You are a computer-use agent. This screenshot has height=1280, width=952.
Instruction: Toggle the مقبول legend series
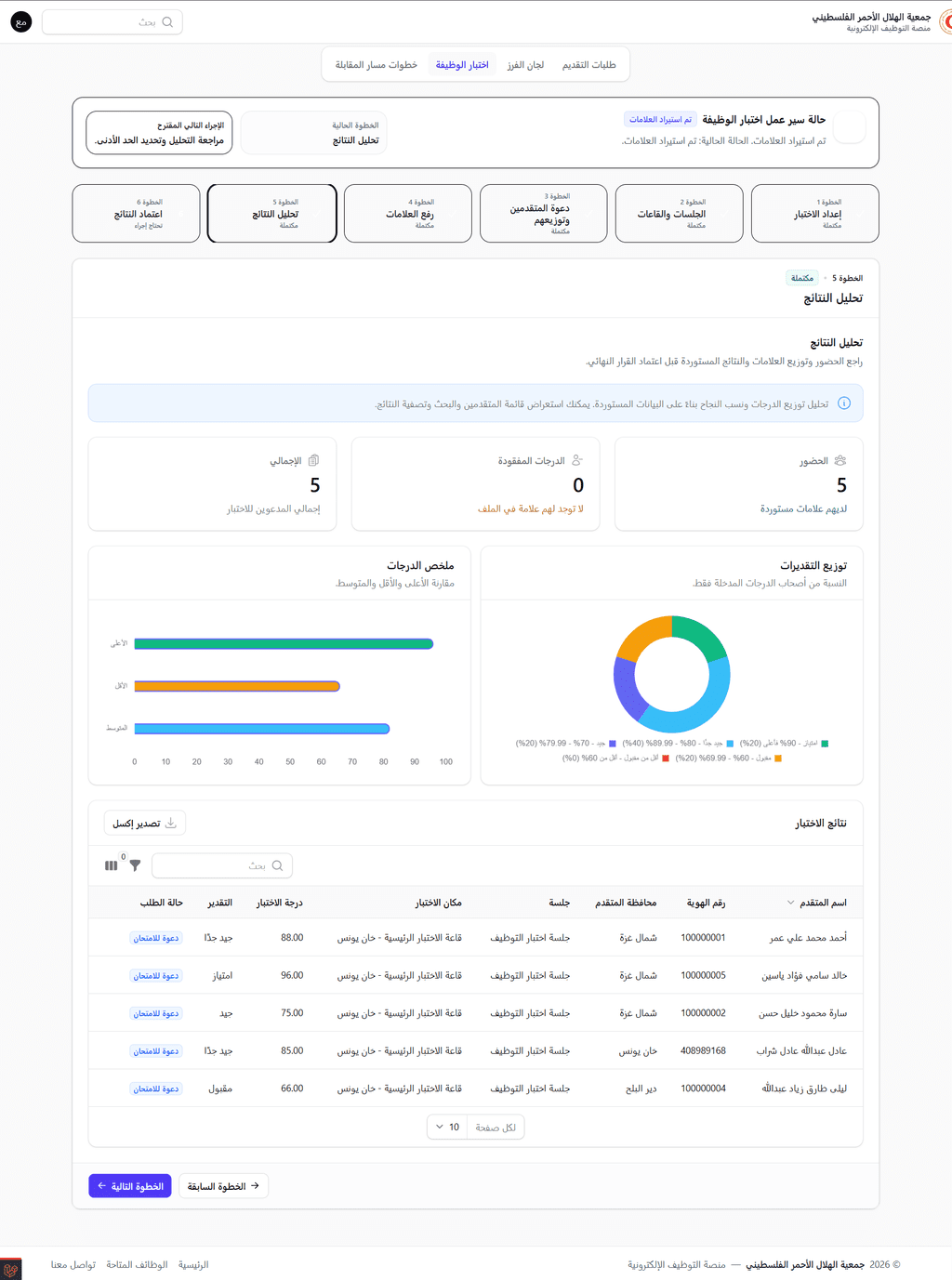(729, 759)
